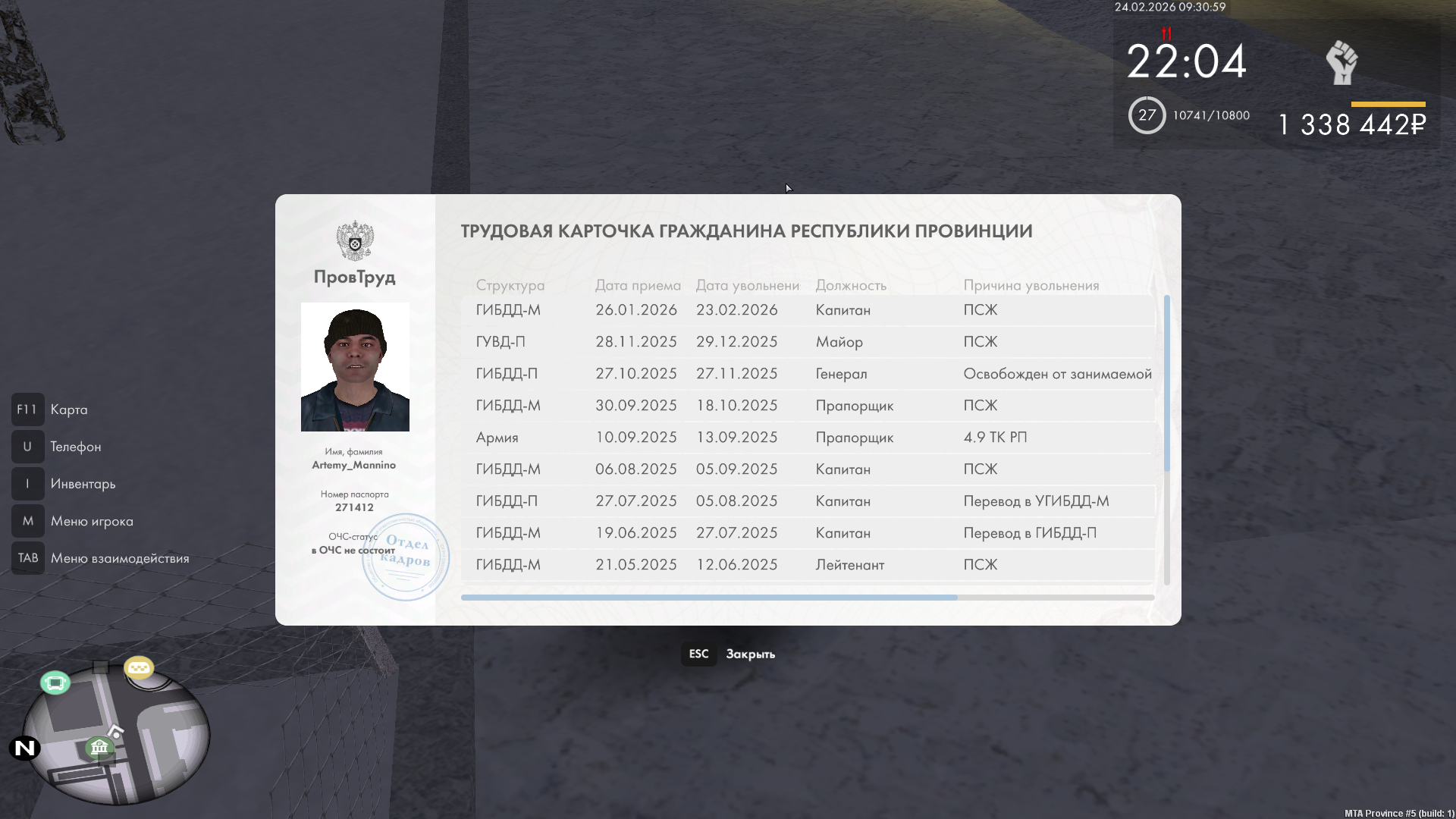Click the bank building minimap icon
The height and width of the screenshot is (819, 1456).
[99, 748]
